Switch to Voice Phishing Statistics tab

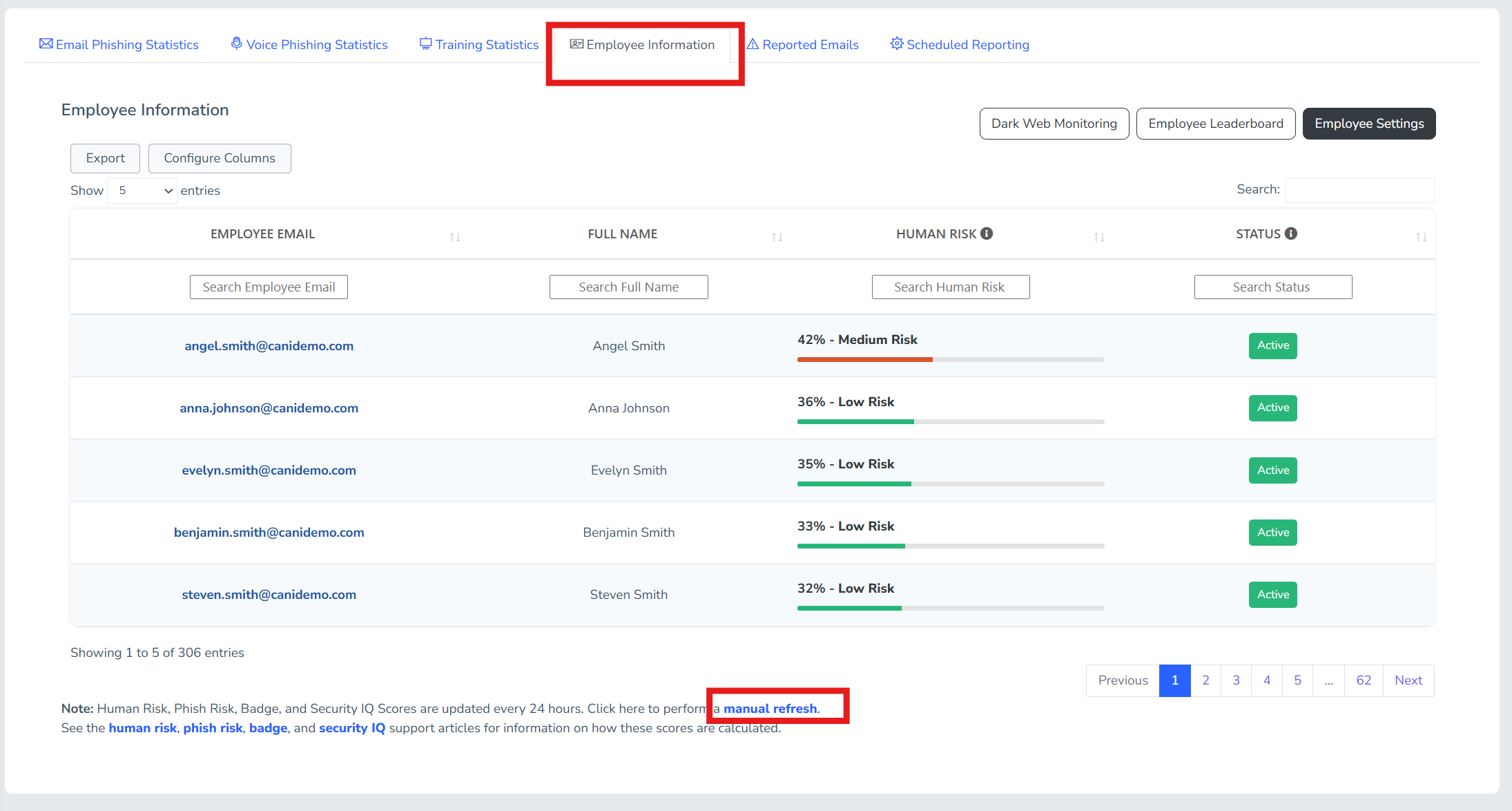309,45
